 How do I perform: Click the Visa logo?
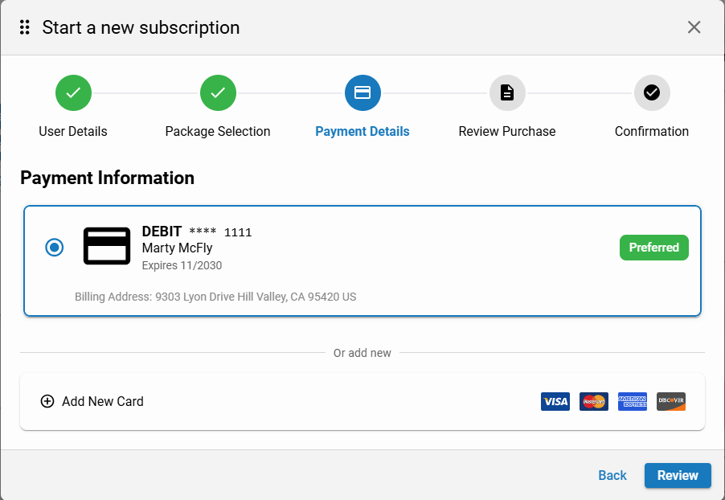(x=555, y=401)
